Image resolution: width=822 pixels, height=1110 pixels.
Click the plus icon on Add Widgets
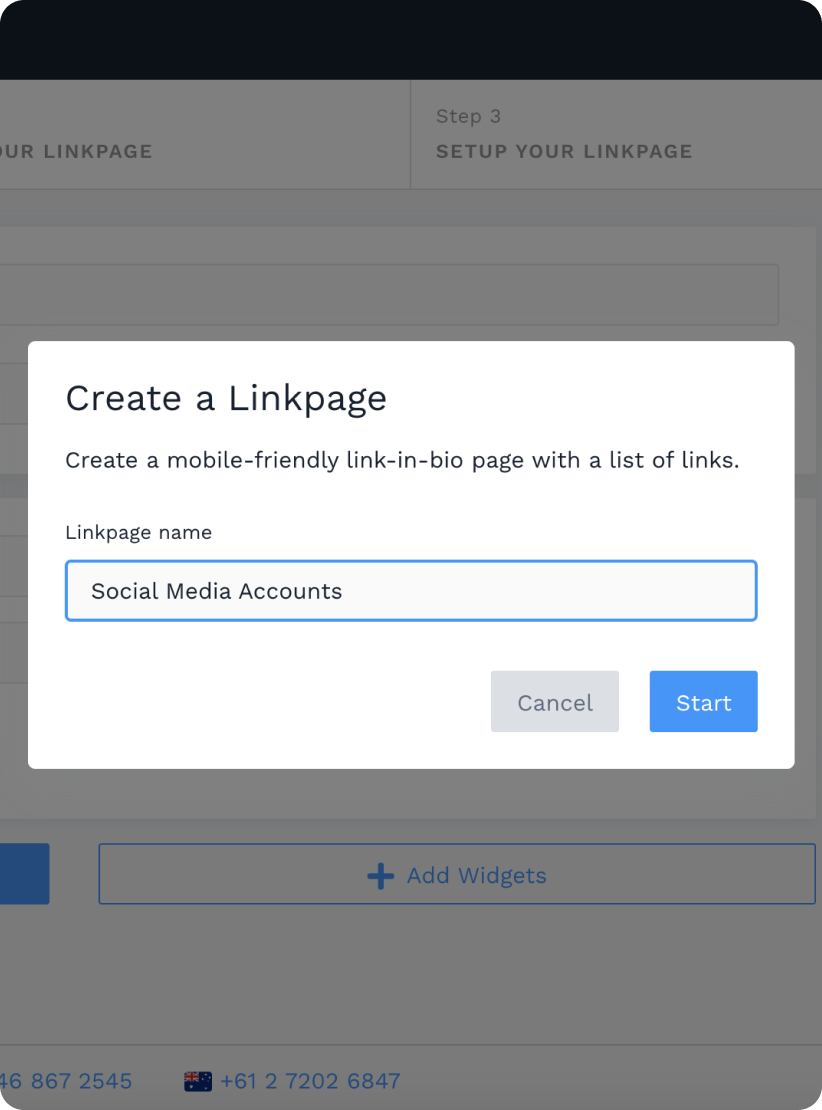[380, 876]
